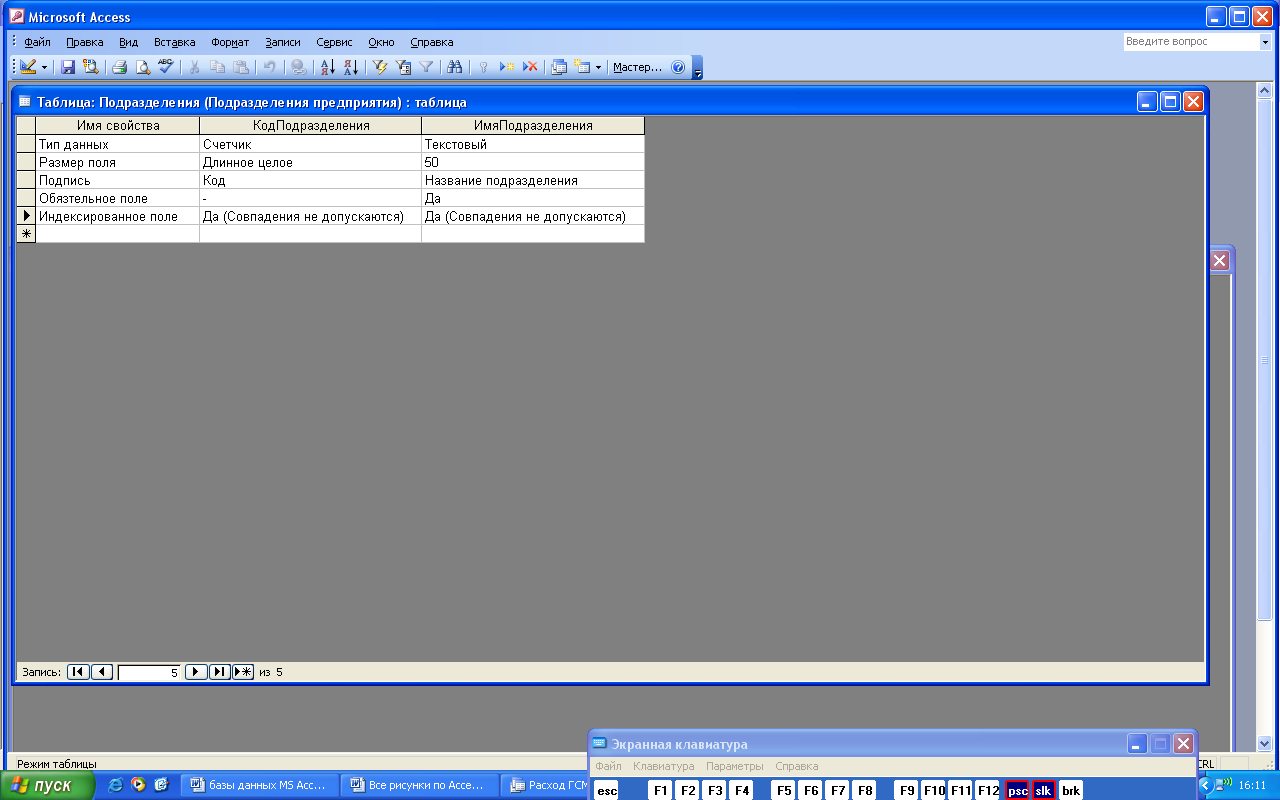The height and width of the screenshot is (800, 1280).
Task: Click the Введите вопрос help input box
Action: (x=1190, y=42)
